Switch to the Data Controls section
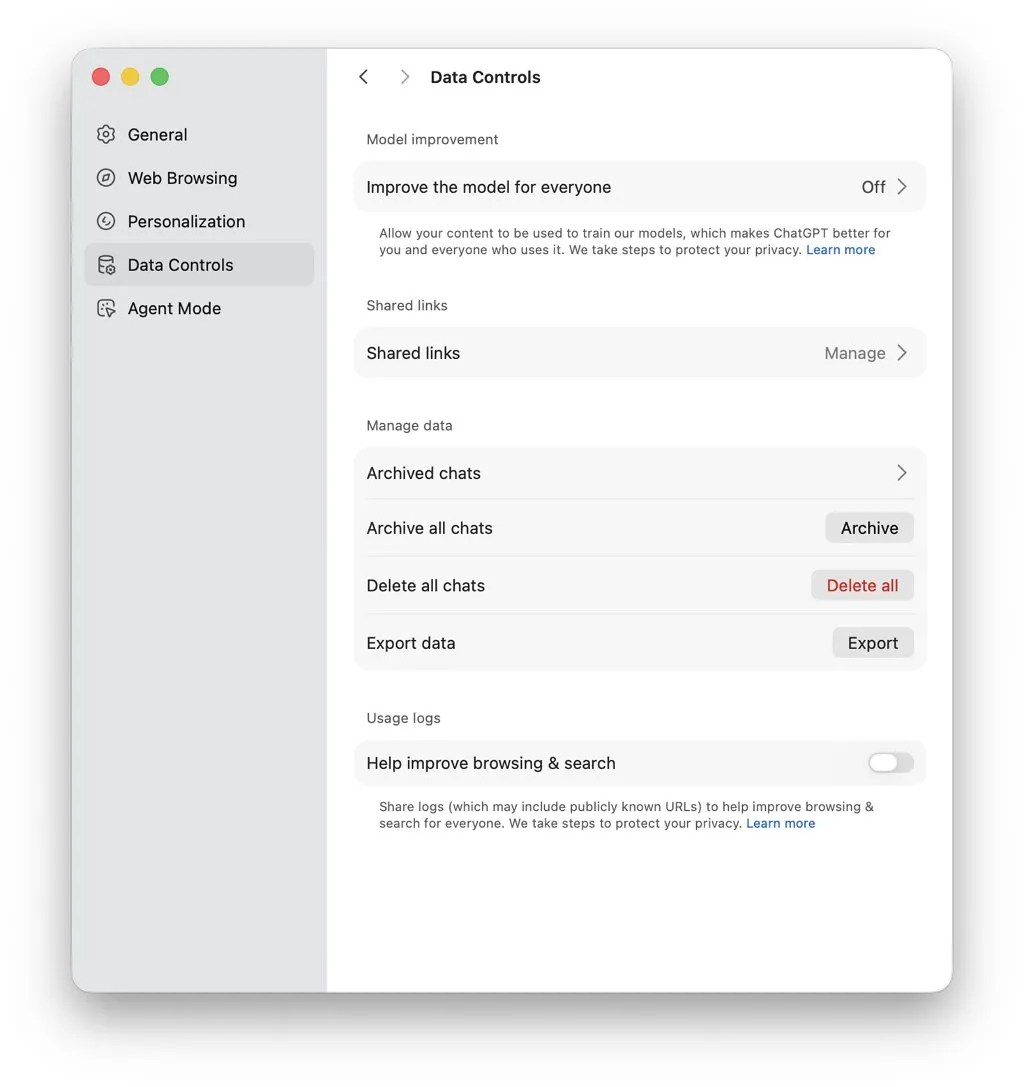 point(180,264)
